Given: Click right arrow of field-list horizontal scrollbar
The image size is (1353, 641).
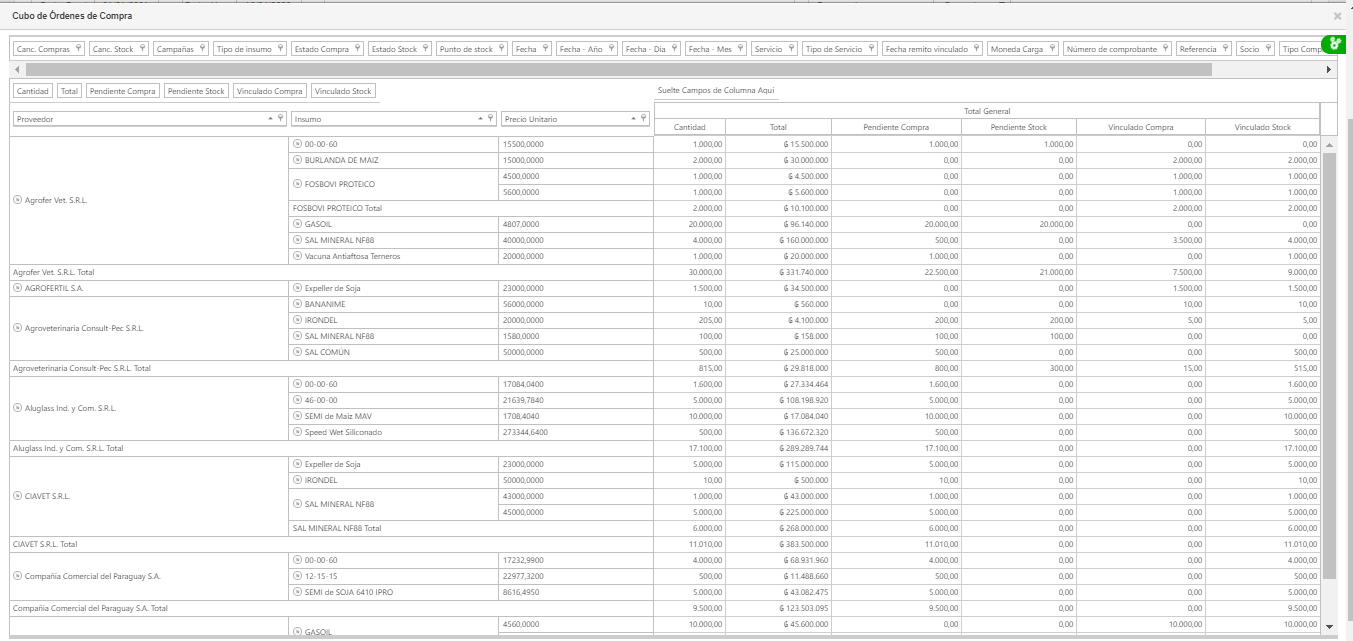Looking at the screenshot, I should point(1328,70).
